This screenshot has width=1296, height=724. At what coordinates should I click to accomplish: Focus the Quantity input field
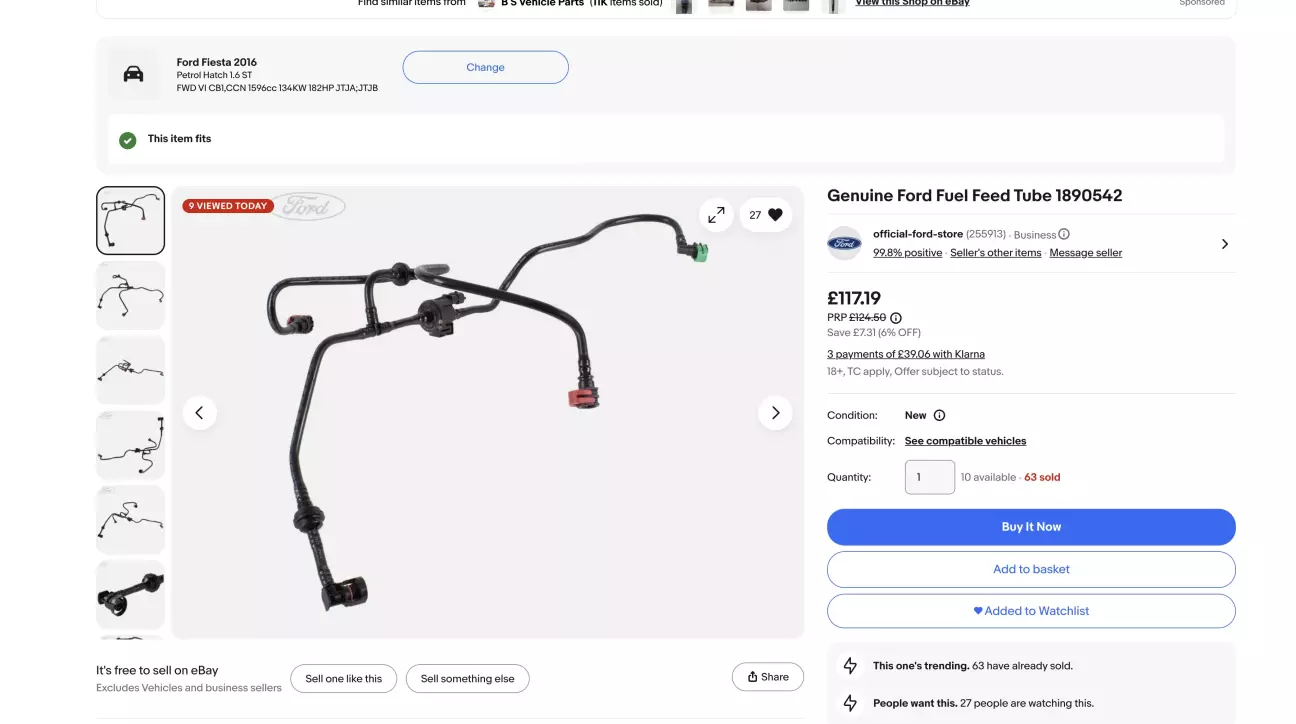tap(930, 477)
